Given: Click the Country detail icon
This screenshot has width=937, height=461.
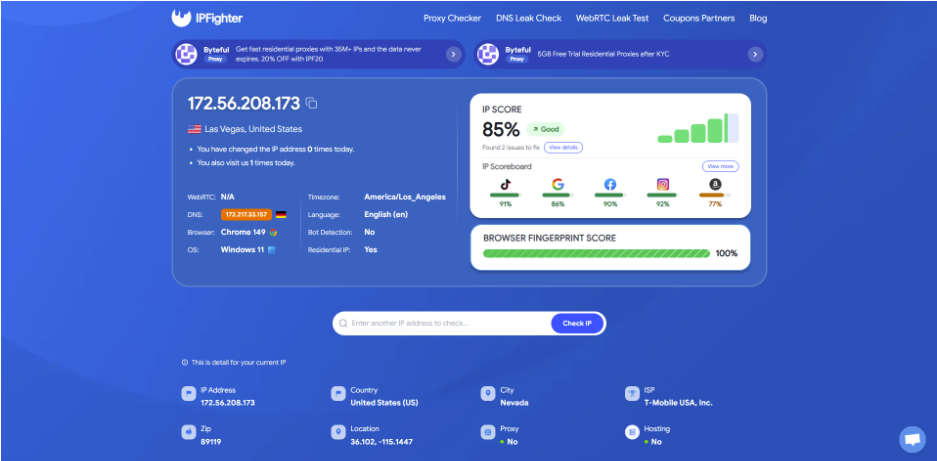Looking at the screenshot, I should pos(338,394).
